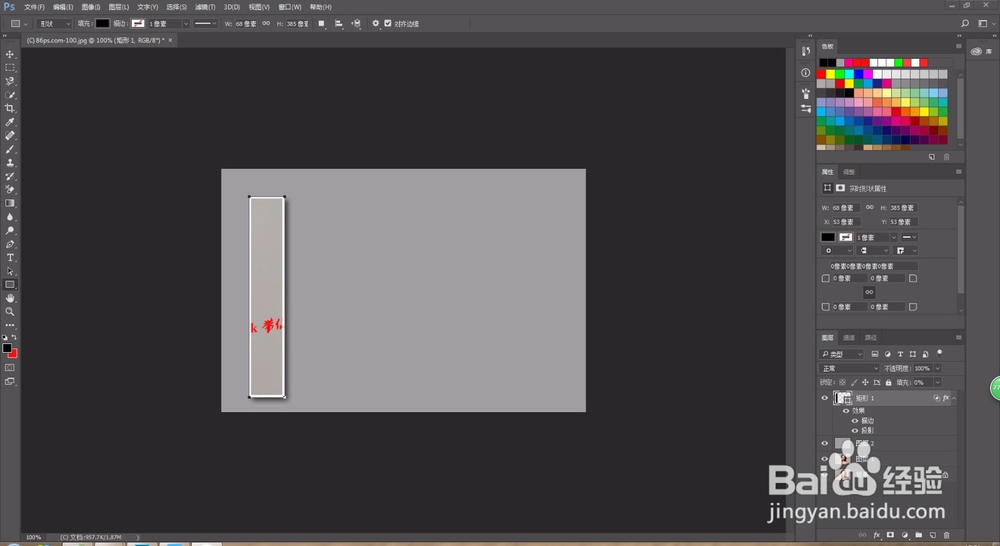
Task: Open the search icon at top right
Action: tap(965, 24)
